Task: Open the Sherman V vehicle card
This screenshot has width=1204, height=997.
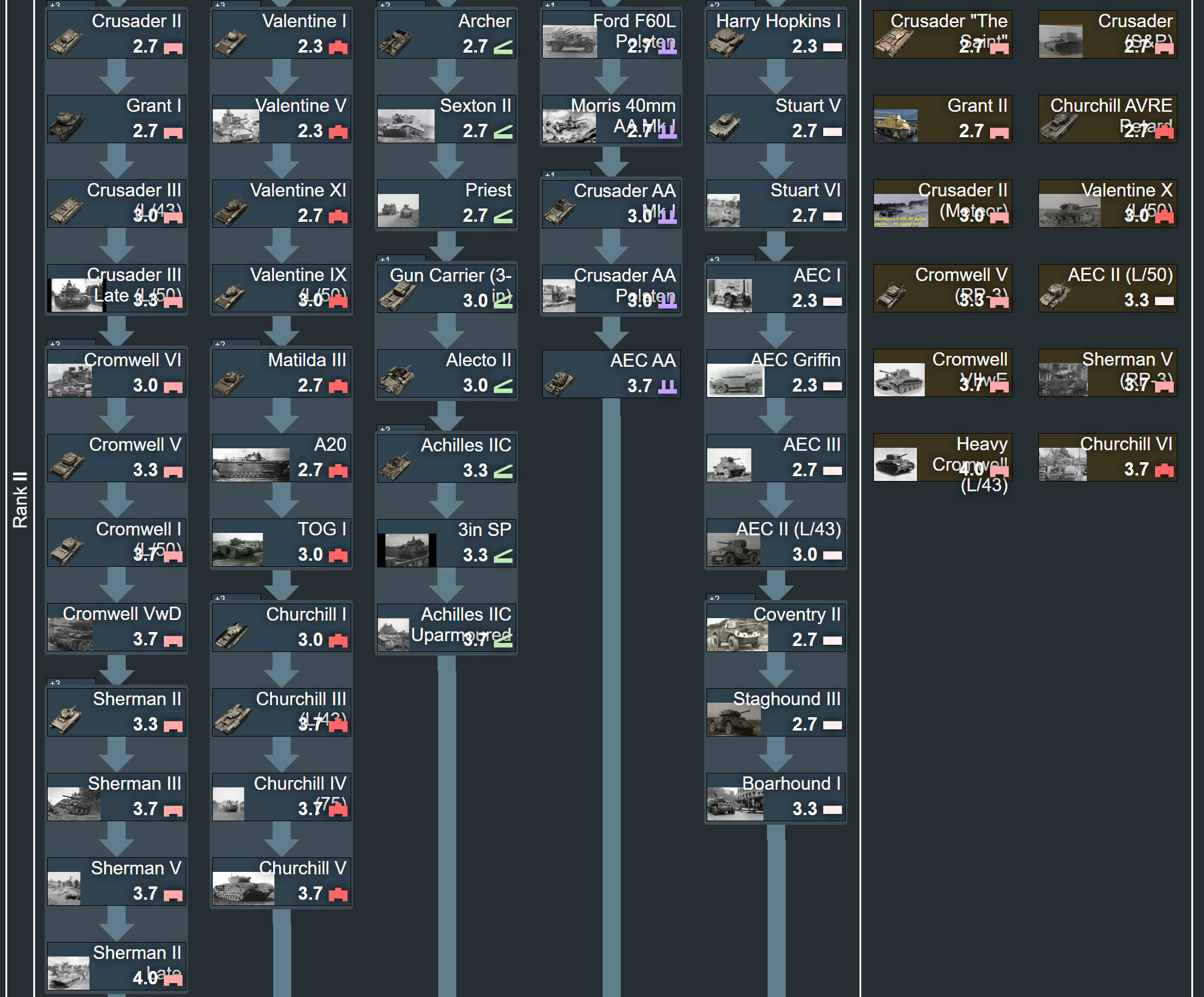Action: click(117, 881)
